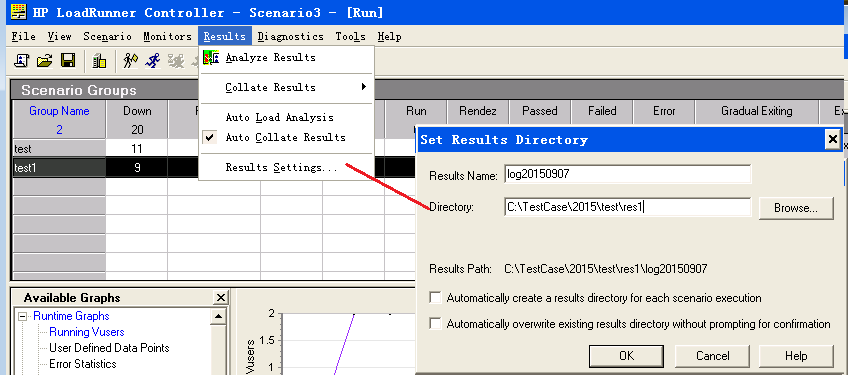This screenshot has height=375, width=853.
Task: Click the Save Scenario floppy icon
Action: click(x=68, y=60)
